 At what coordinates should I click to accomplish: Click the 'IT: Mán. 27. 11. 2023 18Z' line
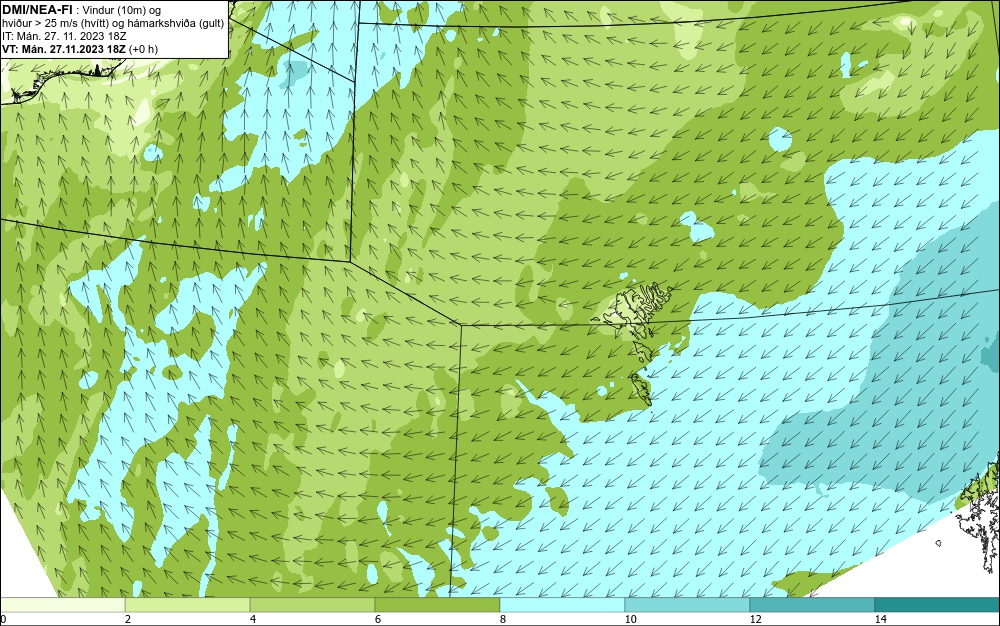(64, 36)
